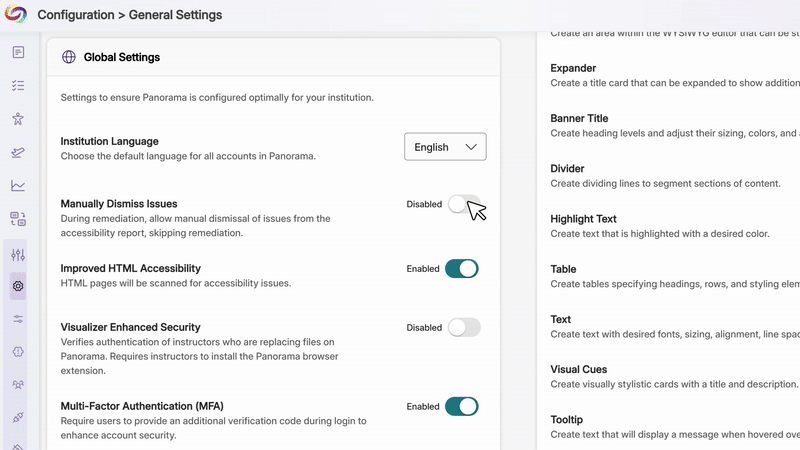Click the Disabled status next to Manually Dismiss Issues

[424, 204]
